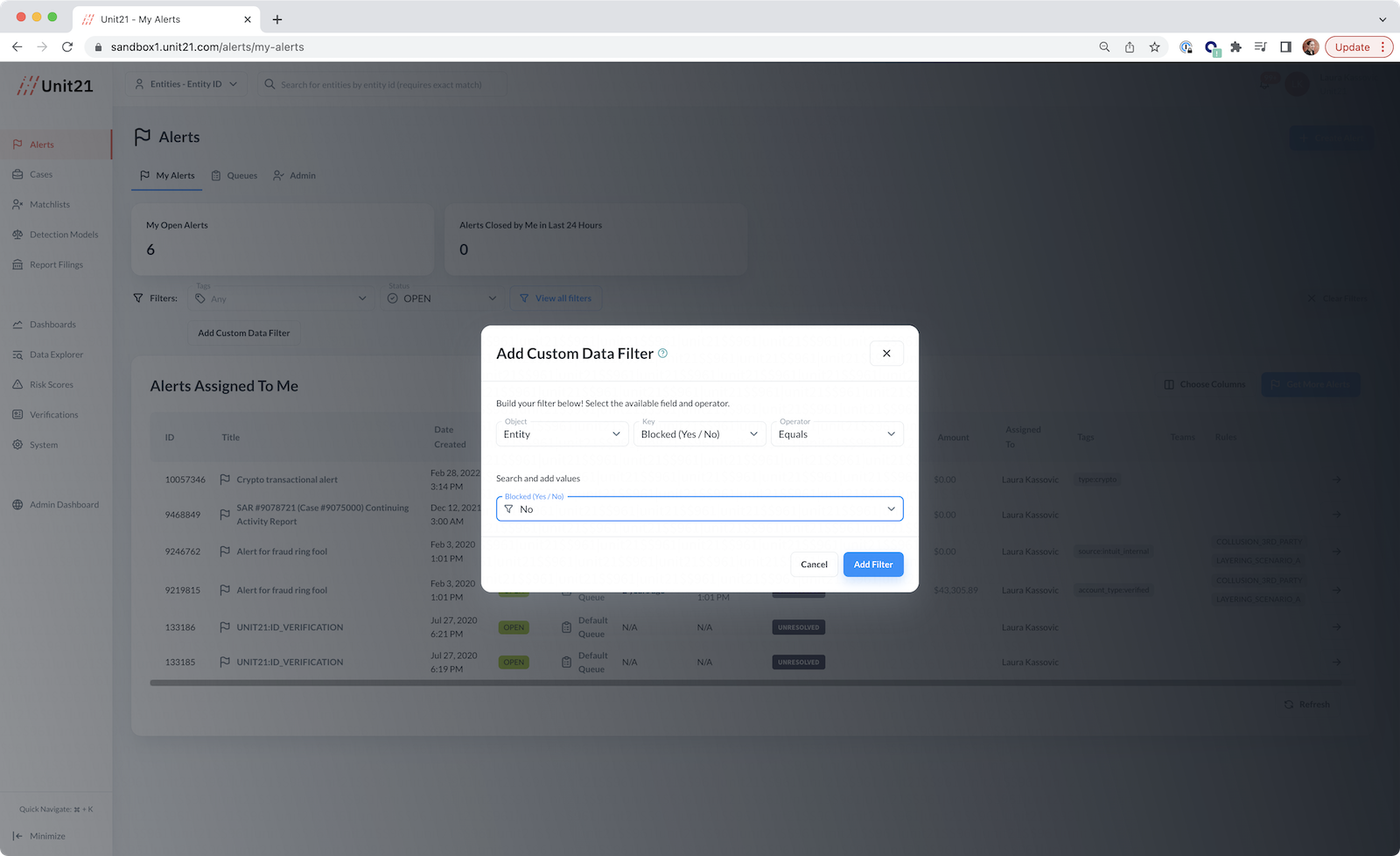Open alert titled Crypto transactional alert
The height and width of the screenshot is (856, 1400).
pos(287,480)
